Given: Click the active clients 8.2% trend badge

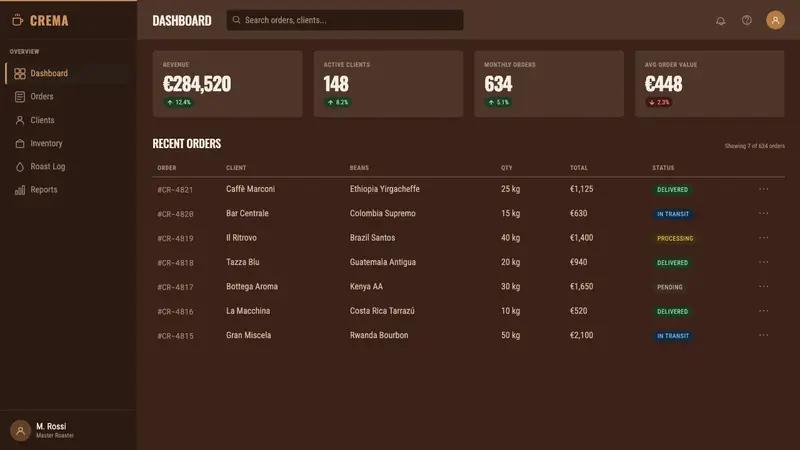Looking at the screenshot, I should (x=338, y=103).
